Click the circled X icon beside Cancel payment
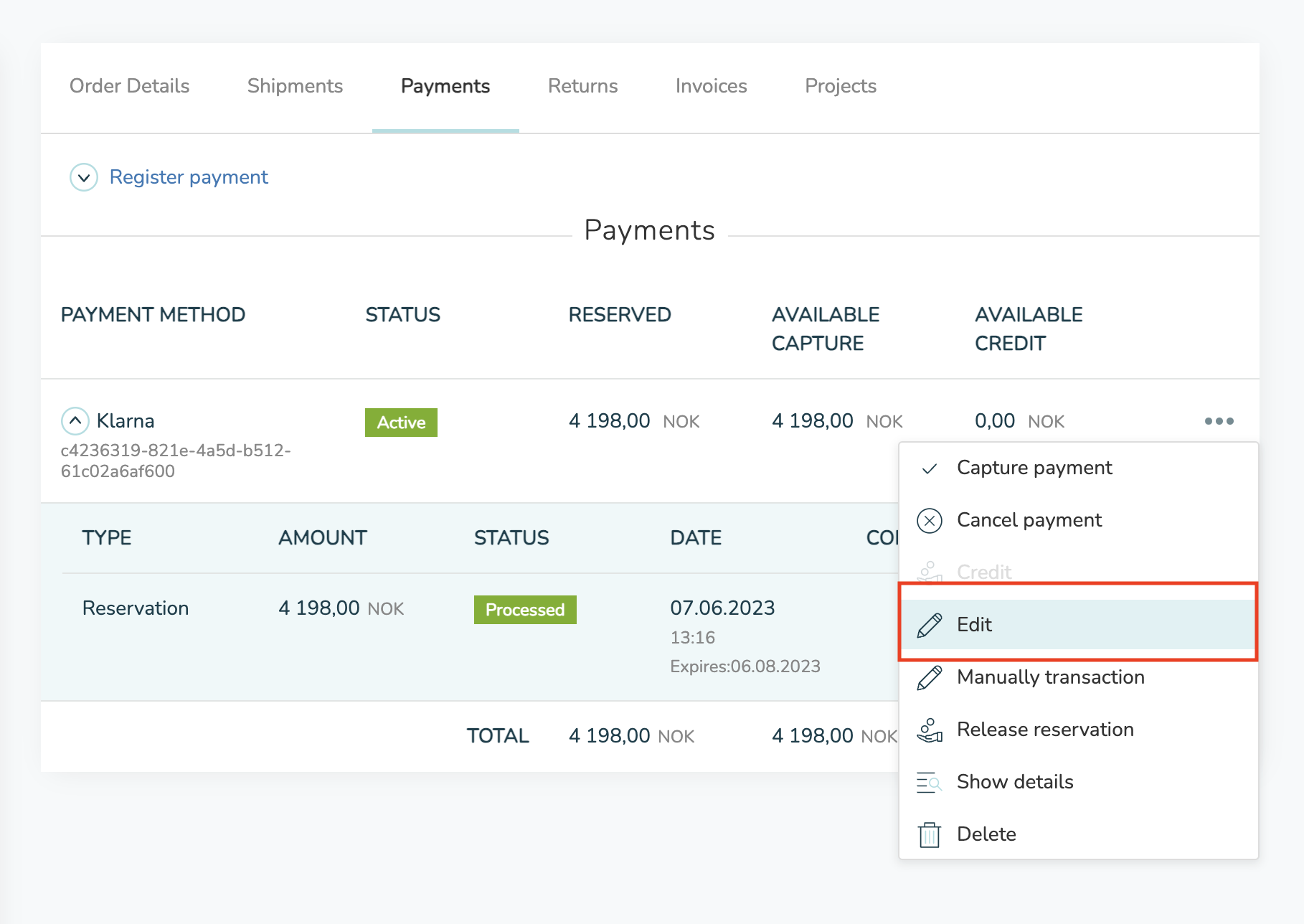Screen dimensions: 1304x924 [930, 521]
